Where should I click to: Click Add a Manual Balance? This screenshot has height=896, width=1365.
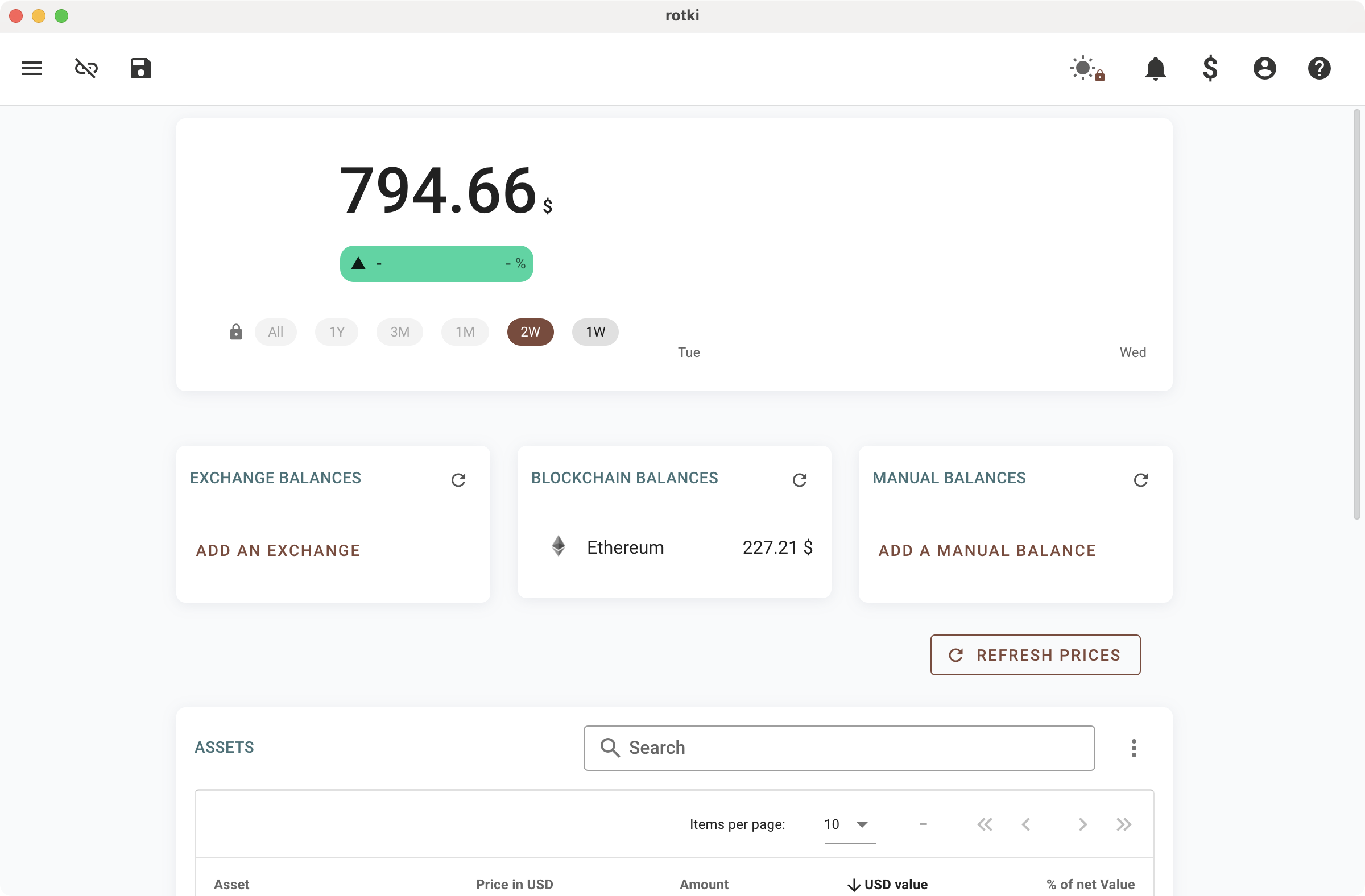[x=987, y=550]
